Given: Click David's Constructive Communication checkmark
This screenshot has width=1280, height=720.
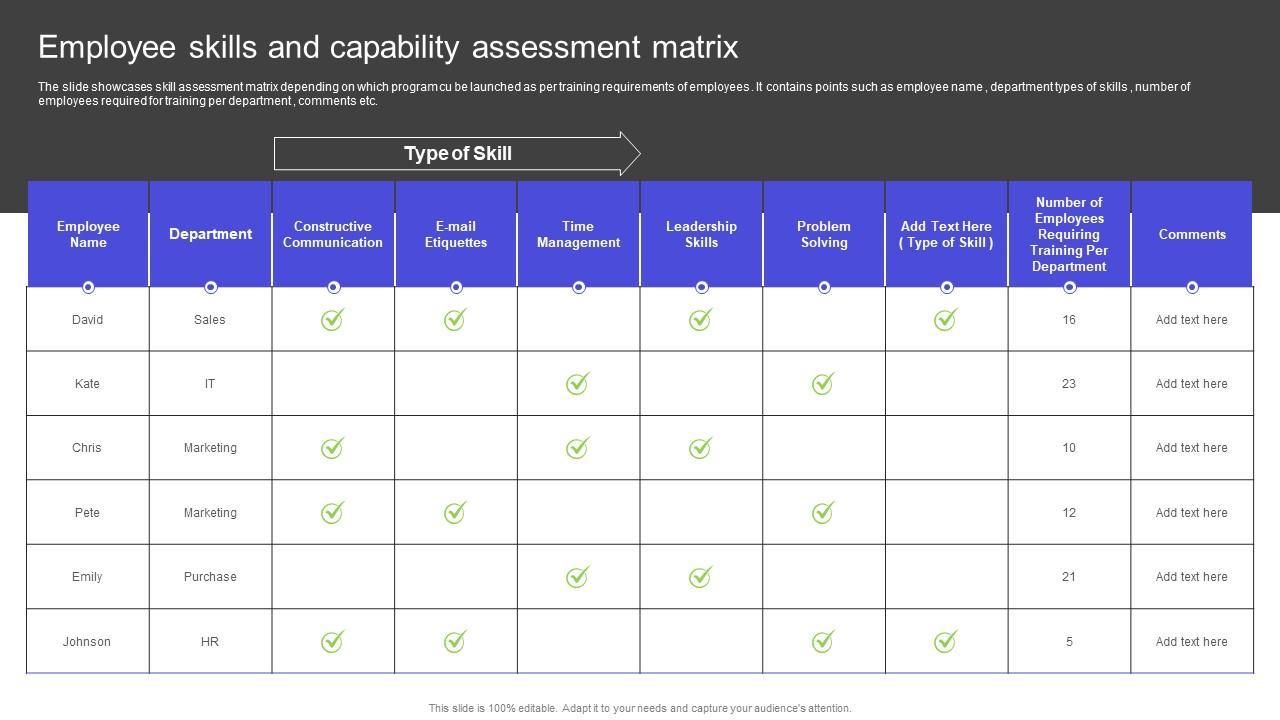Looking at the screenshot, I should tap(332, 319).
